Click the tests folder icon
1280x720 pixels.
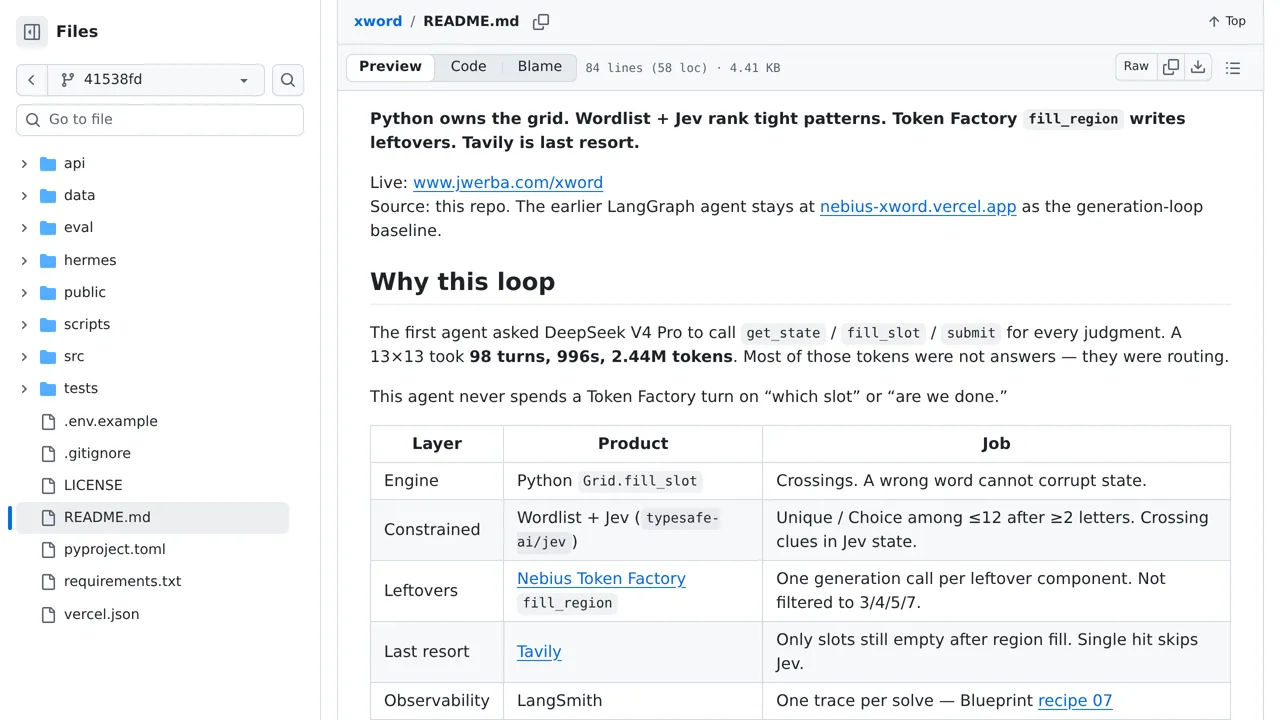[x=48, y=388]
